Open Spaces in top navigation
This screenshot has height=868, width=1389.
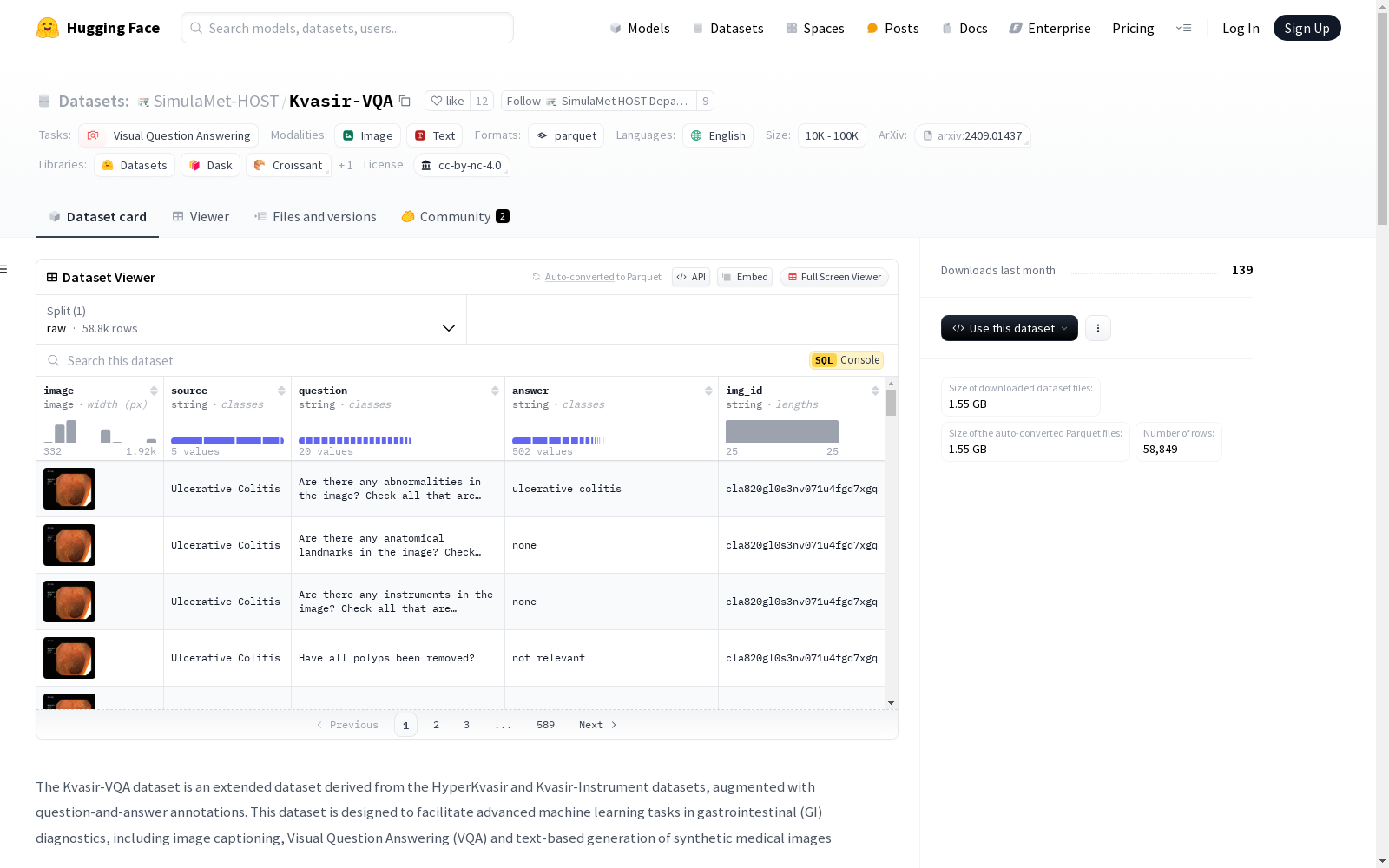pyautogui.click(x=815, y=28)
